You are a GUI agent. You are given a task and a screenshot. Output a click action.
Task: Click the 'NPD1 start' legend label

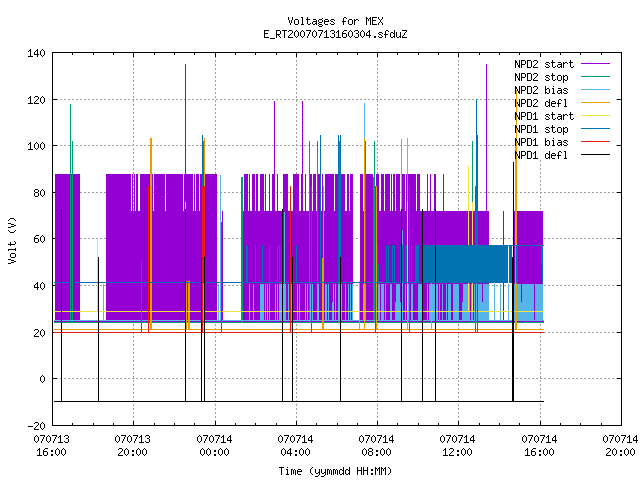544,116
